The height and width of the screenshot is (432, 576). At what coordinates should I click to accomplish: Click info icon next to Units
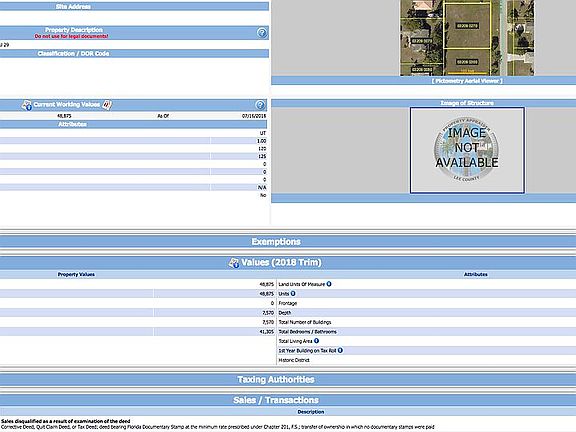[x=293, y=294]
